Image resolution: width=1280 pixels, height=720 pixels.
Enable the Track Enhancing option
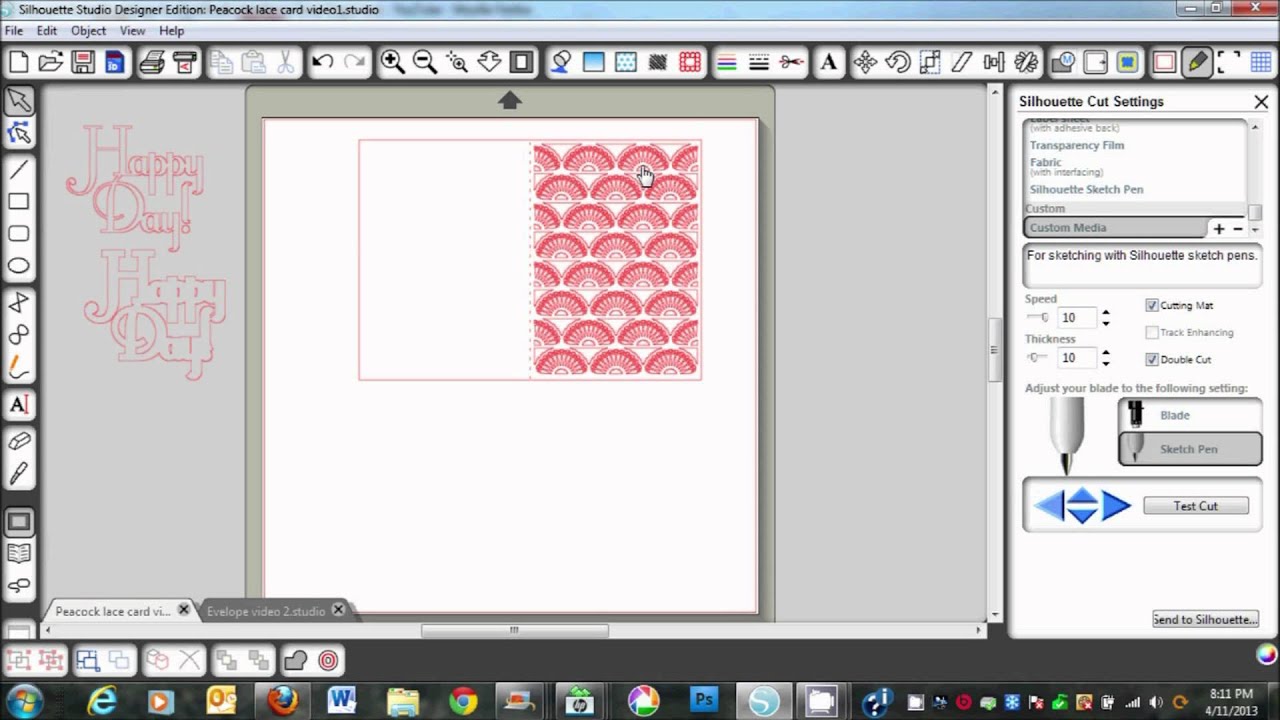pyautogui.click(x=1152, y=332)
